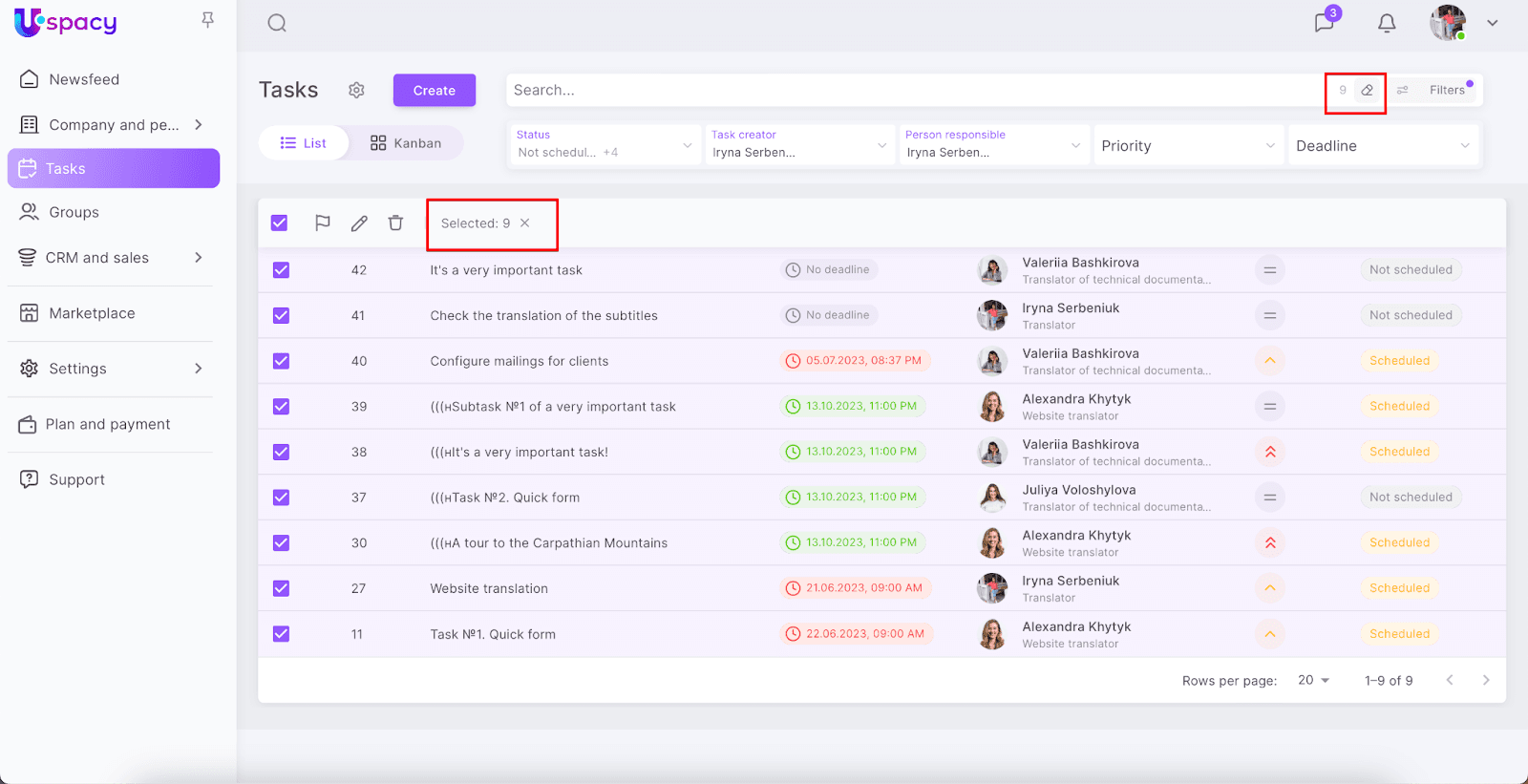Open Newsfeed in the sidebar

click(x=84, y=79)
